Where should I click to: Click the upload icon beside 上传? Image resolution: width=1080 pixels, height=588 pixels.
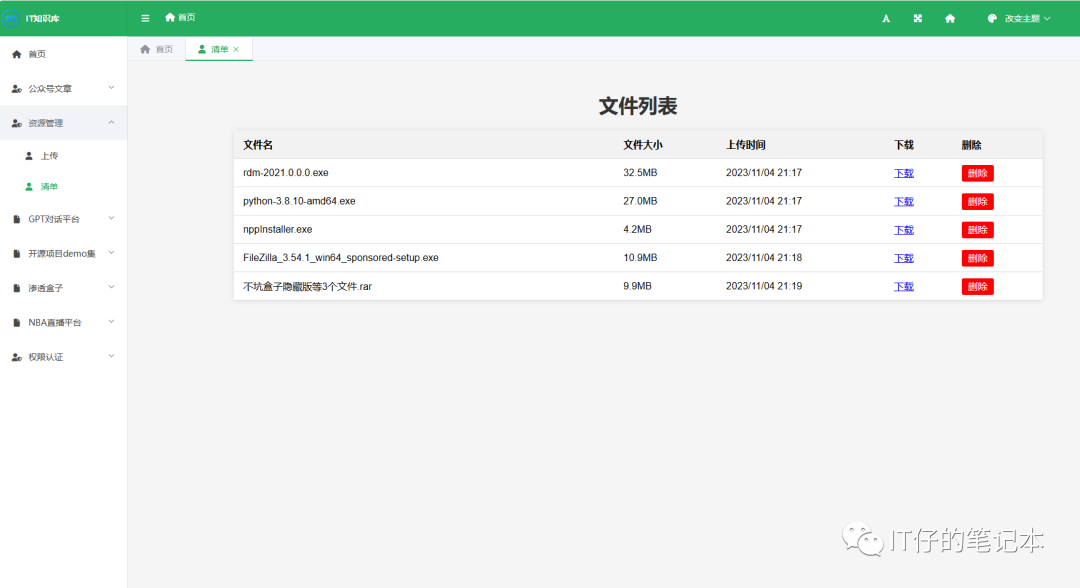pos(29,155)
